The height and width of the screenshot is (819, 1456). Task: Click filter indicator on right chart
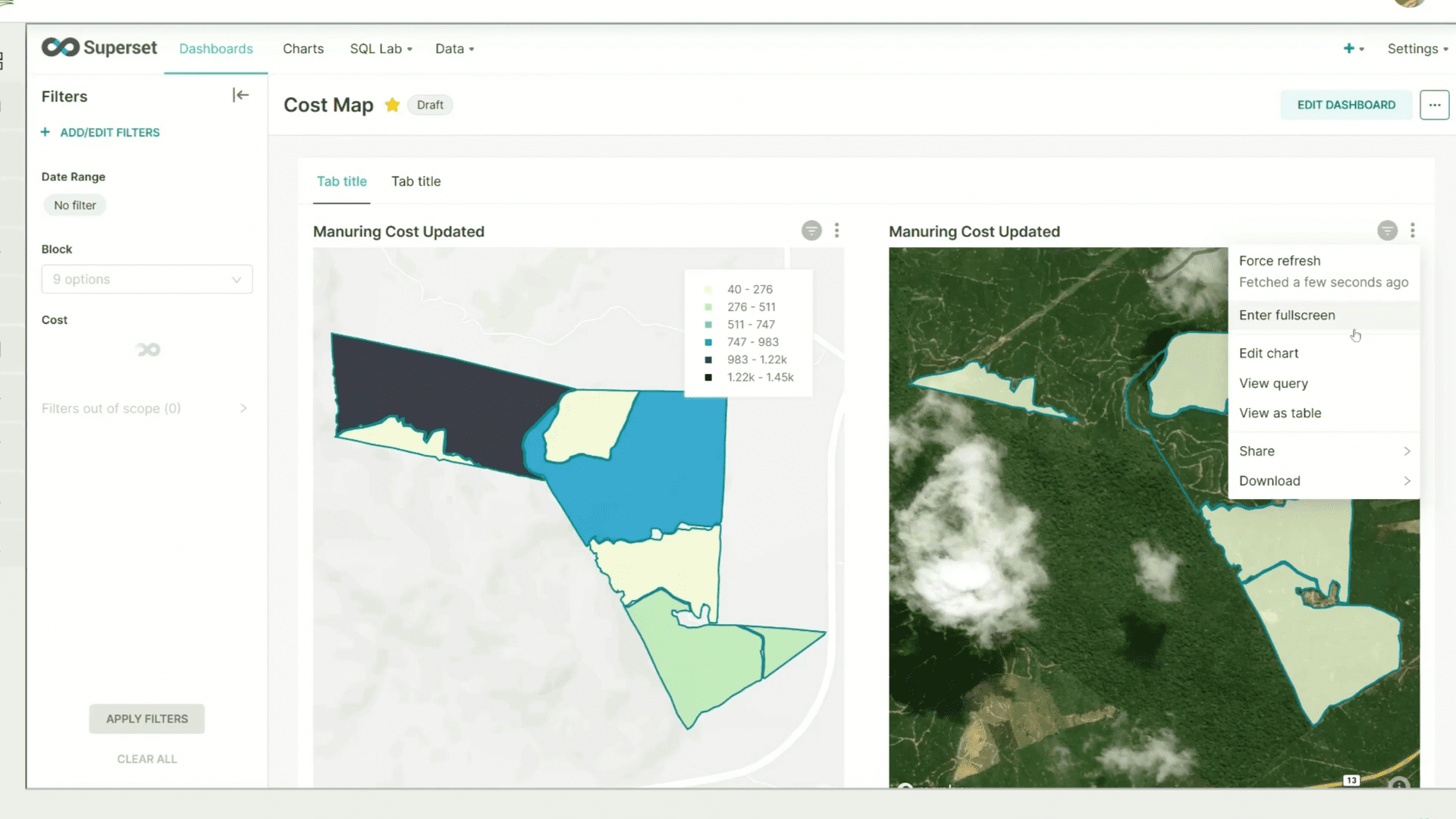click(1387, 231)
